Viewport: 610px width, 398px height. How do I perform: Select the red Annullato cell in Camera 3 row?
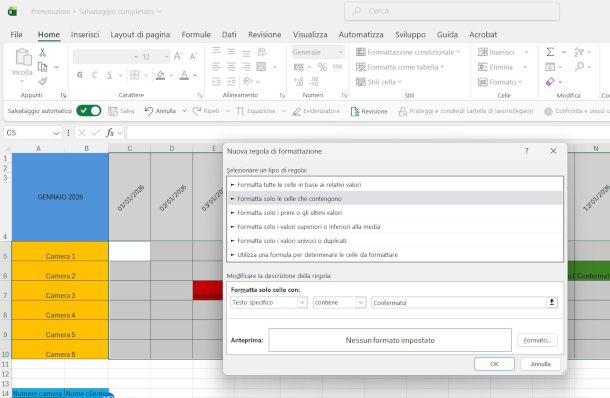click(208, 291)
